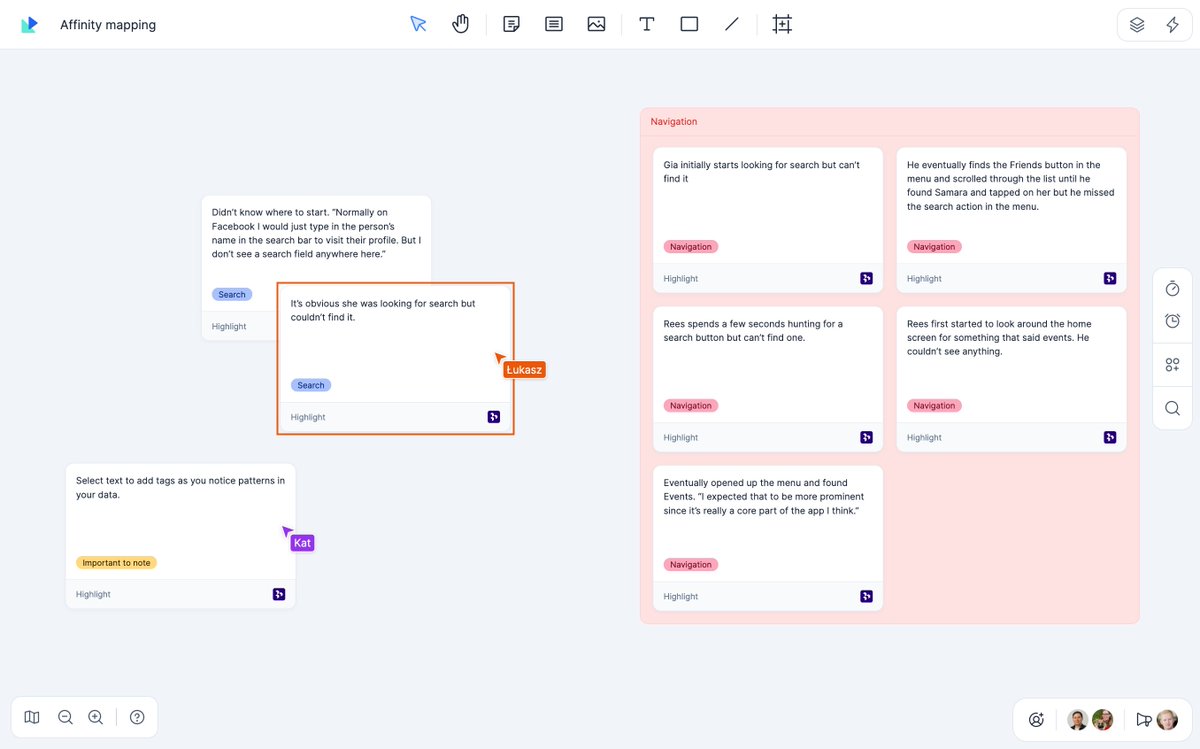Zoom in using the magnifier plus button
This screenshot has height=749, width=1200.
pos(95,717)
